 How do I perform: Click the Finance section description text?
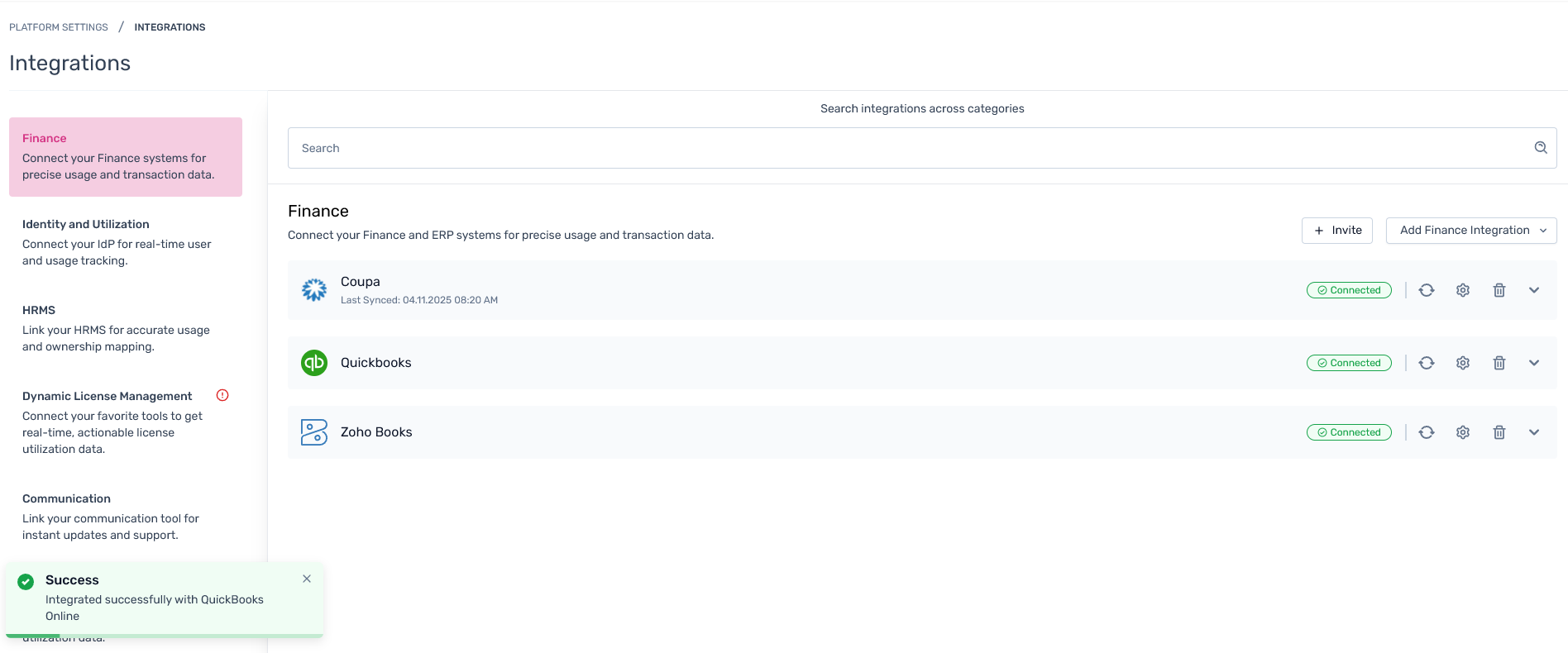[500, 235]
